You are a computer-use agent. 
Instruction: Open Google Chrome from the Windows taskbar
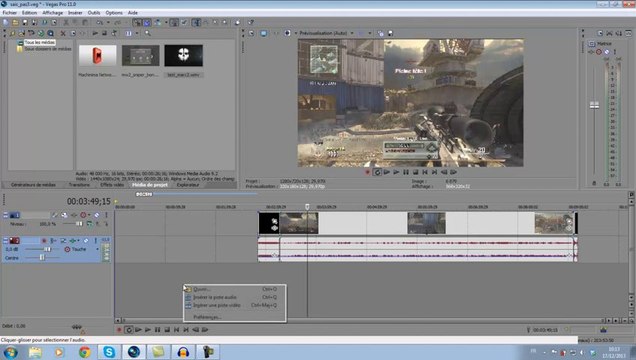85,352
